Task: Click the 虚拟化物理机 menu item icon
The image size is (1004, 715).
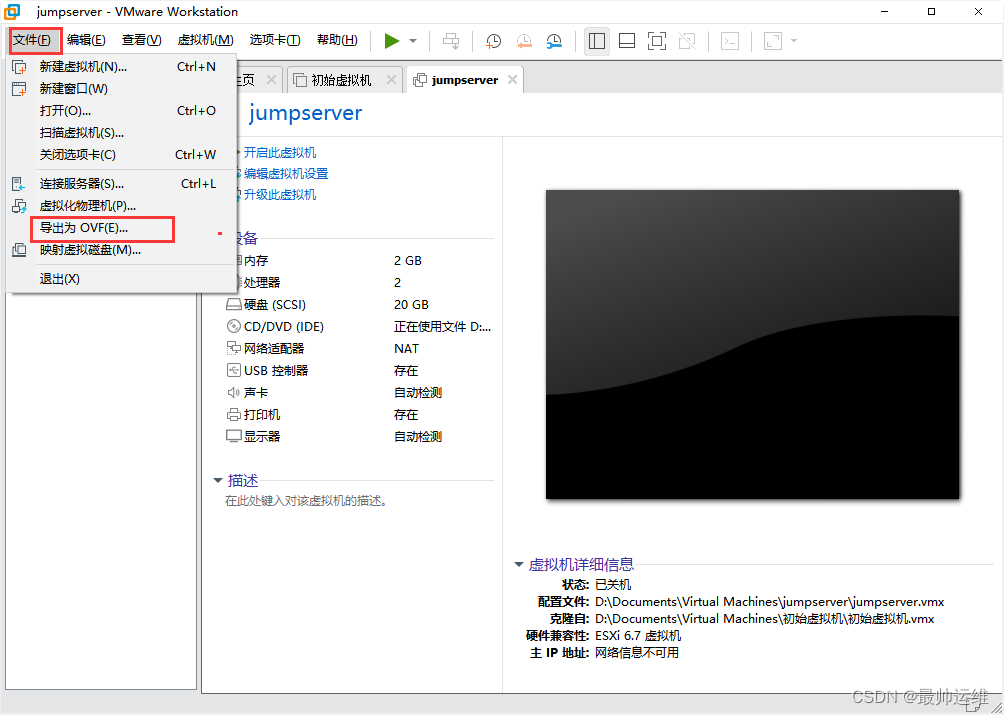Action: 20,206
